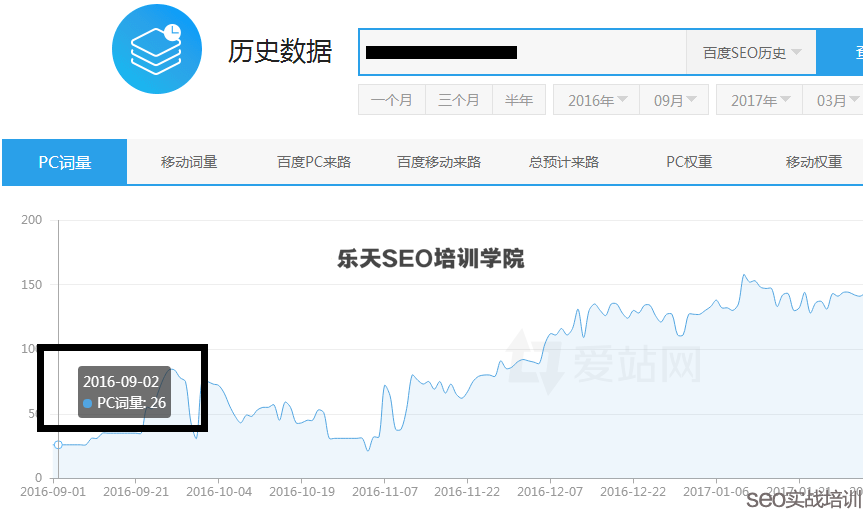
Task: Click the 150 value on the y-axis
Action: [31, 285]
